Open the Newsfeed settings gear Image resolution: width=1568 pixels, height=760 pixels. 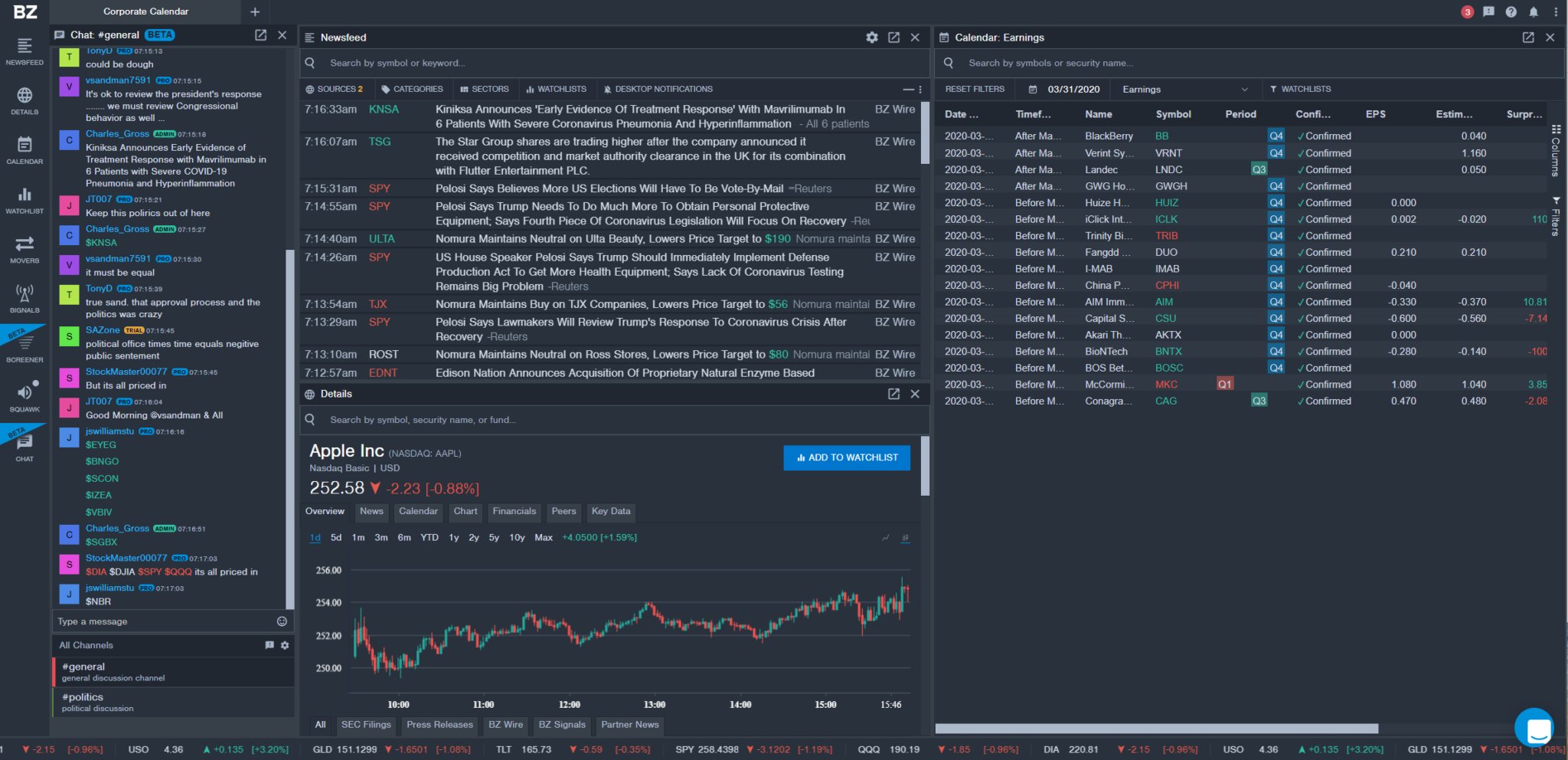pyautogui.click(x=872, y=37)
